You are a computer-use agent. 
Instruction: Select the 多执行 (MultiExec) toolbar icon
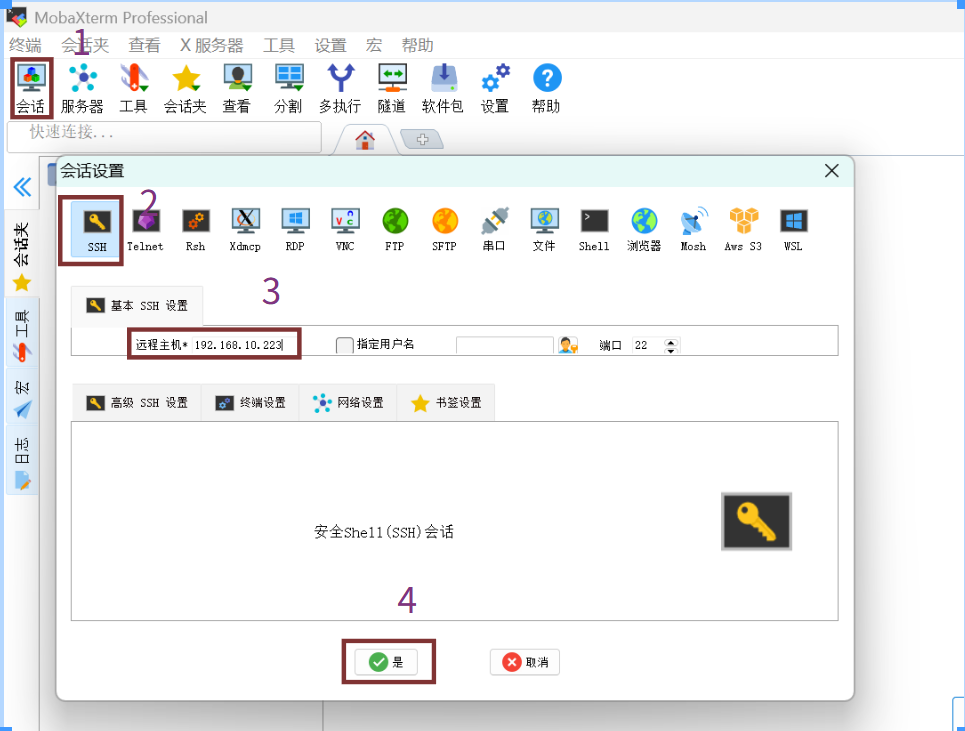coord(340,88)
